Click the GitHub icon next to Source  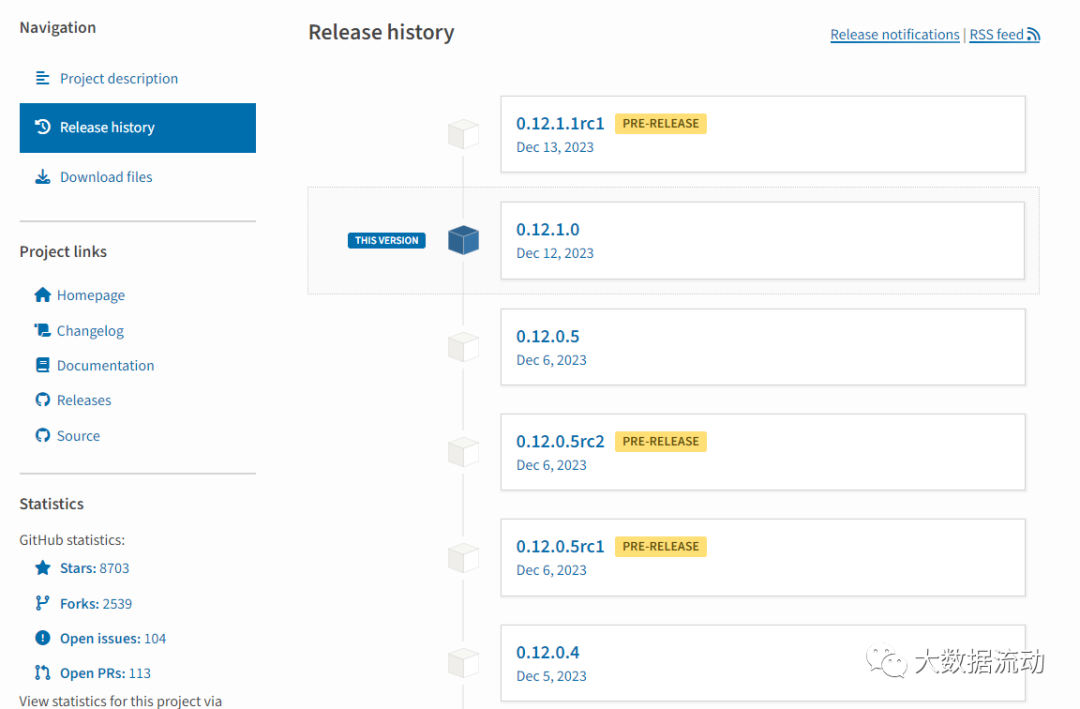(x=41, y=435)
